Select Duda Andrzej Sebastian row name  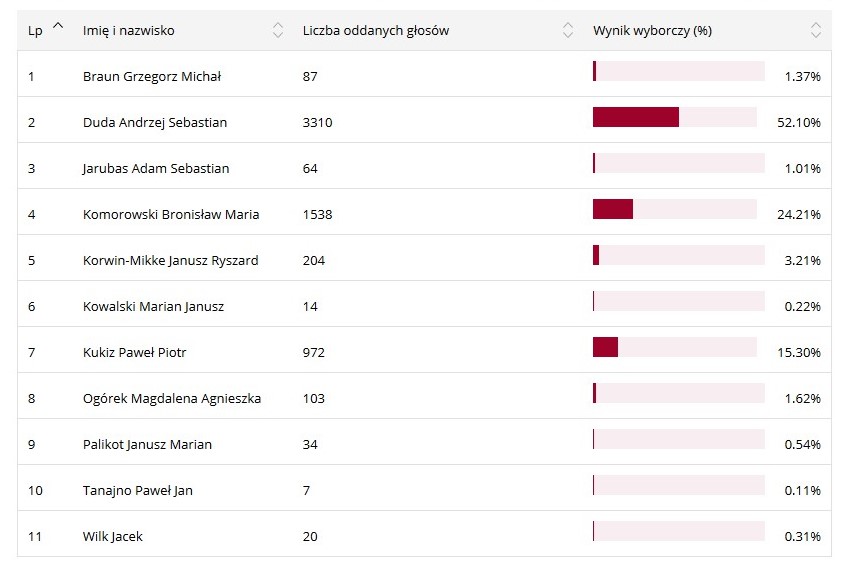[155, 123]
